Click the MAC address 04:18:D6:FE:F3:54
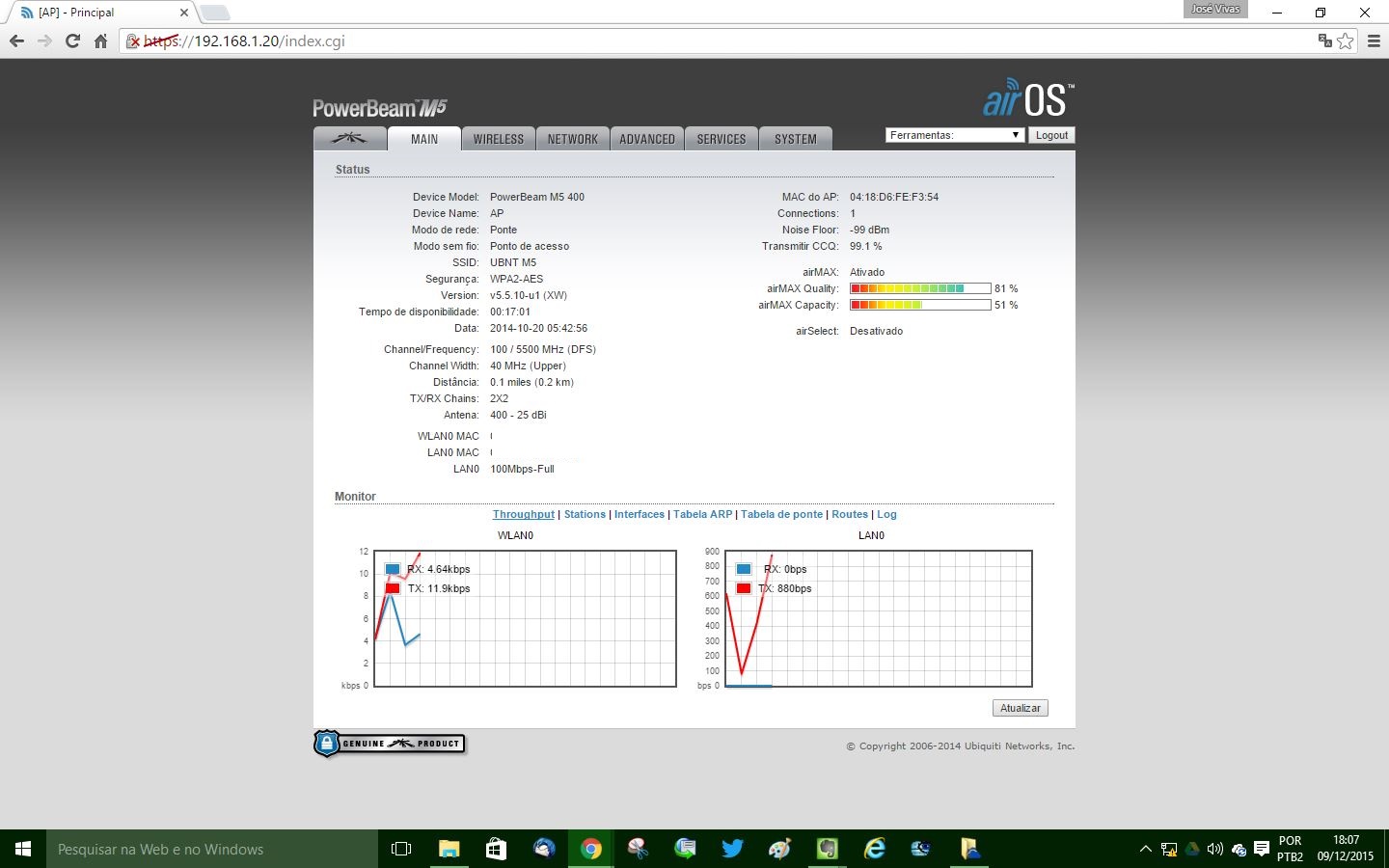This screenshot has width=1389, height=868. coord(894,197)
